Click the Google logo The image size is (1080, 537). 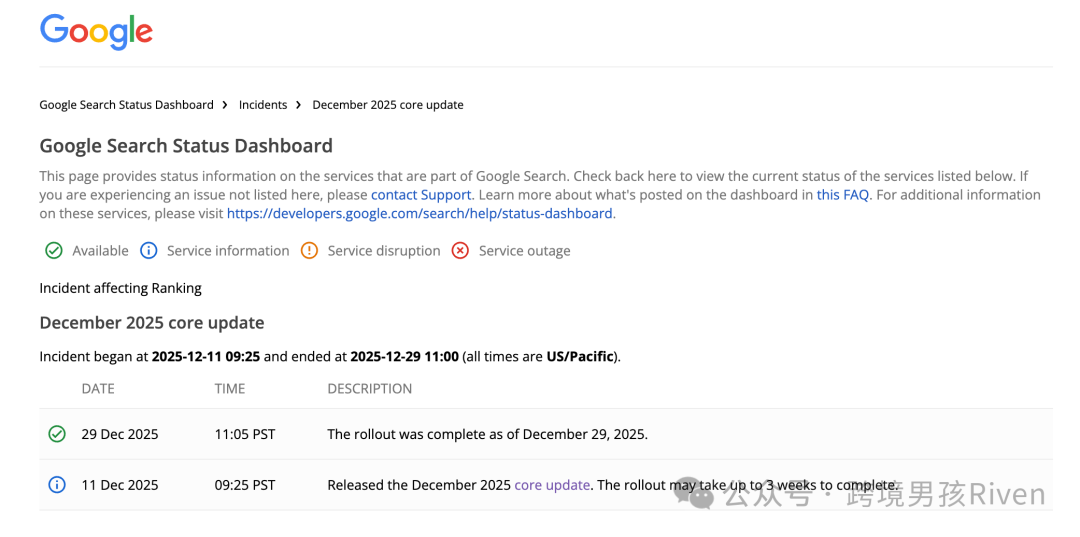click(x=96, y=32)
